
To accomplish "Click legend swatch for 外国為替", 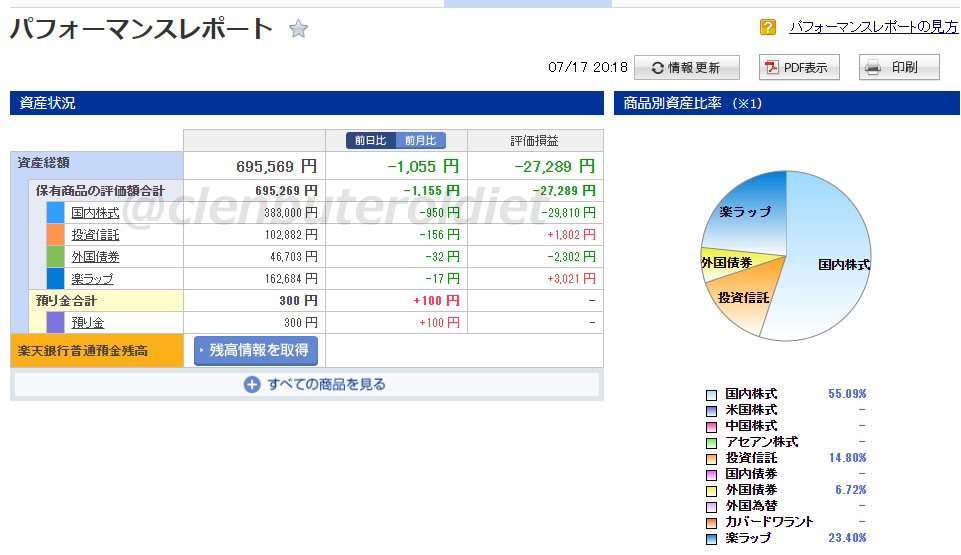I will point(712,507).
